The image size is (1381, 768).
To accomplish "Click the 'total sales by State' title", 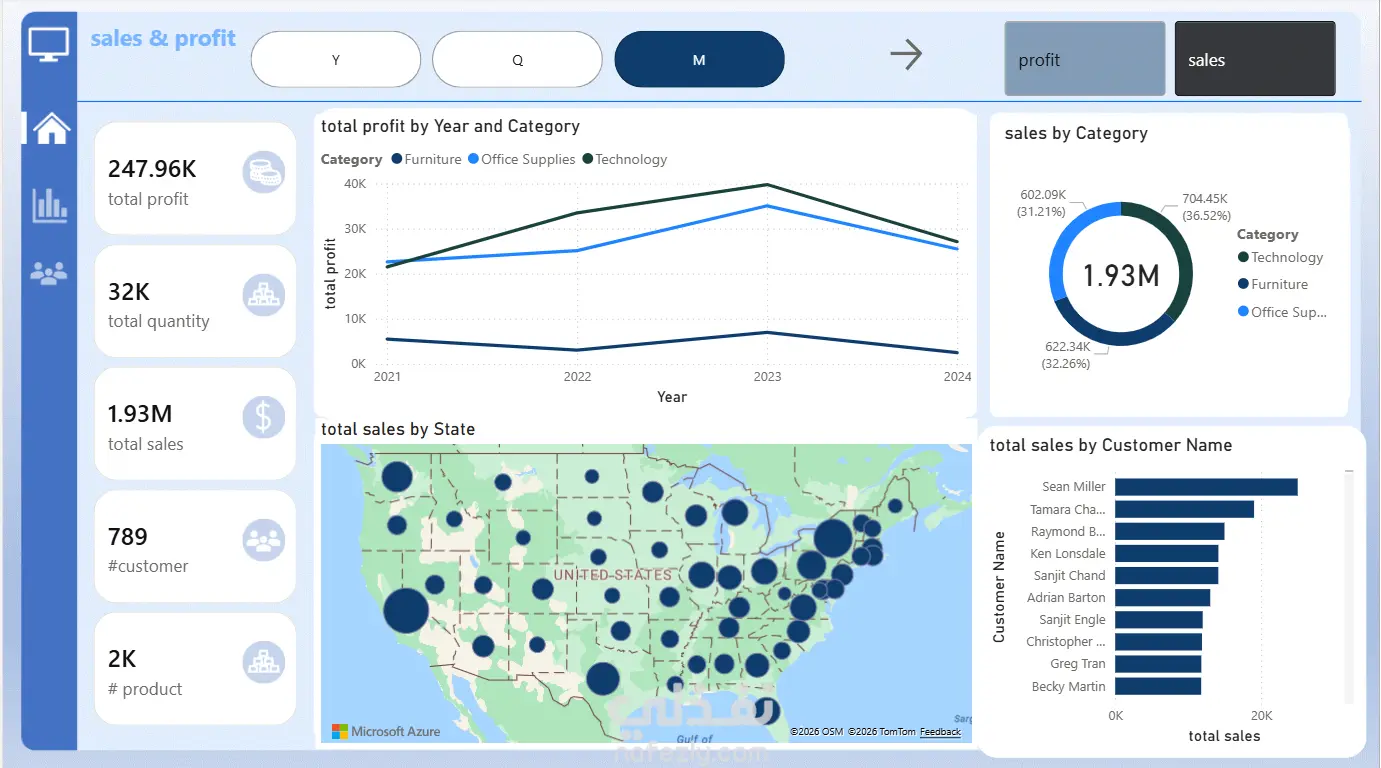I will pos(398,429).
